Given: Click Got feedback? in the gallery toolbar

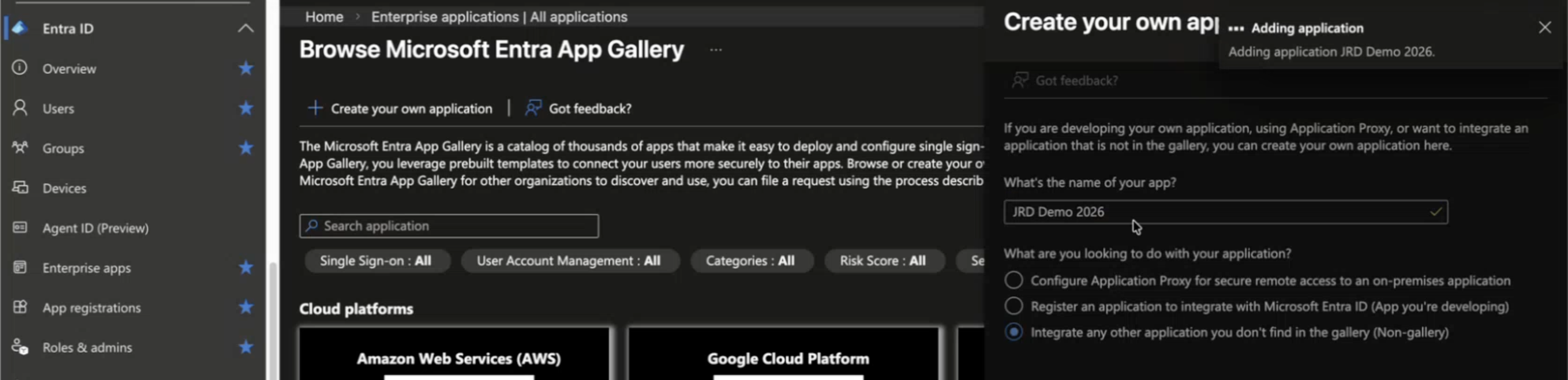Looking at the screenshot, I should click(578, 108).
